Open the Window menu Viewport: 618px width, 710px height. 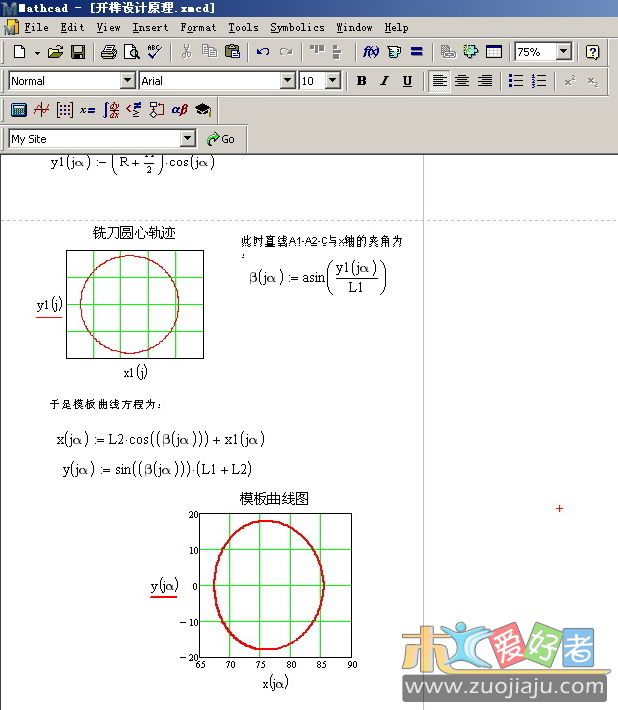click(354, 28)
